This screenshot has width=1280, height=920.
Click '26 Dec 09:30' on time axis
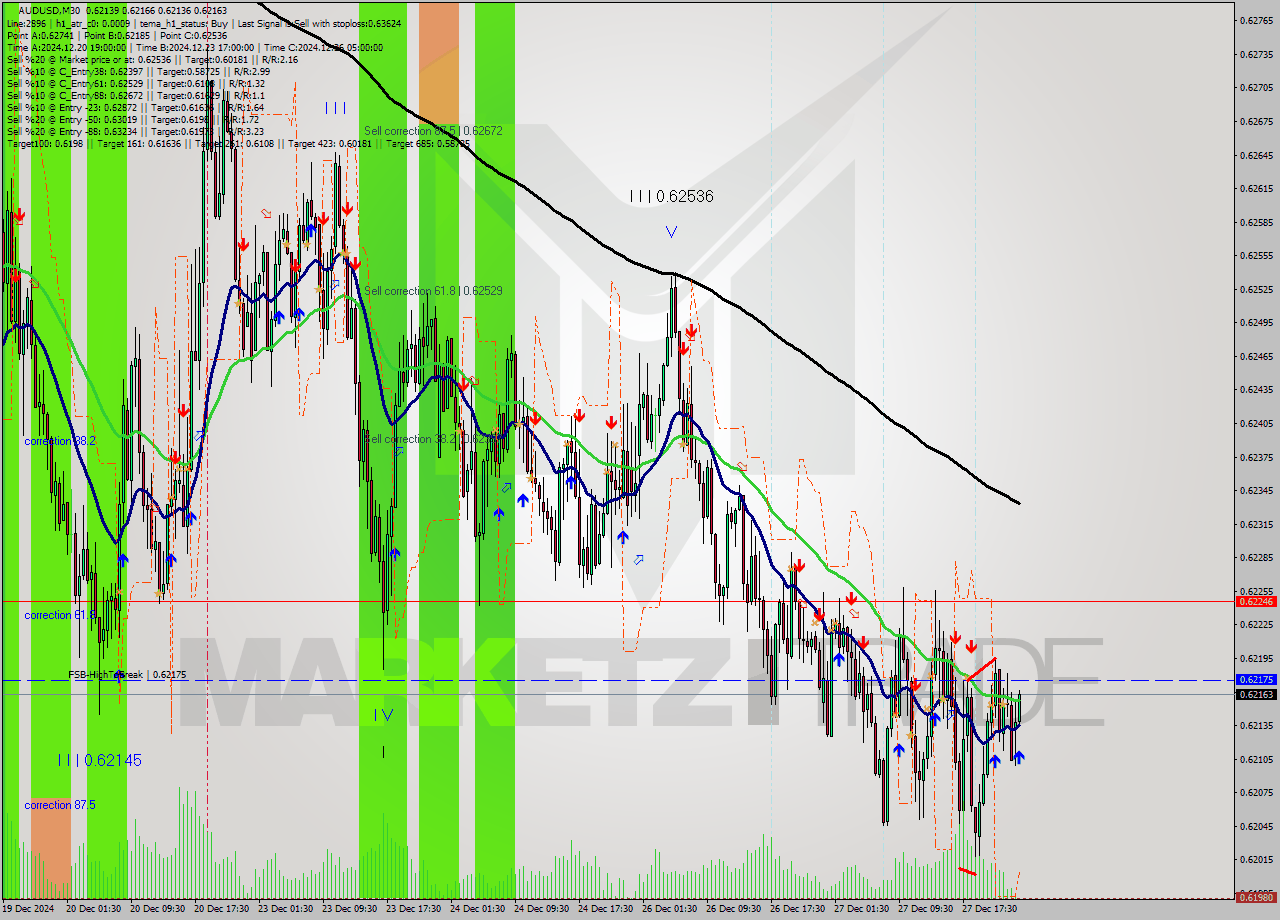point(733,909)
